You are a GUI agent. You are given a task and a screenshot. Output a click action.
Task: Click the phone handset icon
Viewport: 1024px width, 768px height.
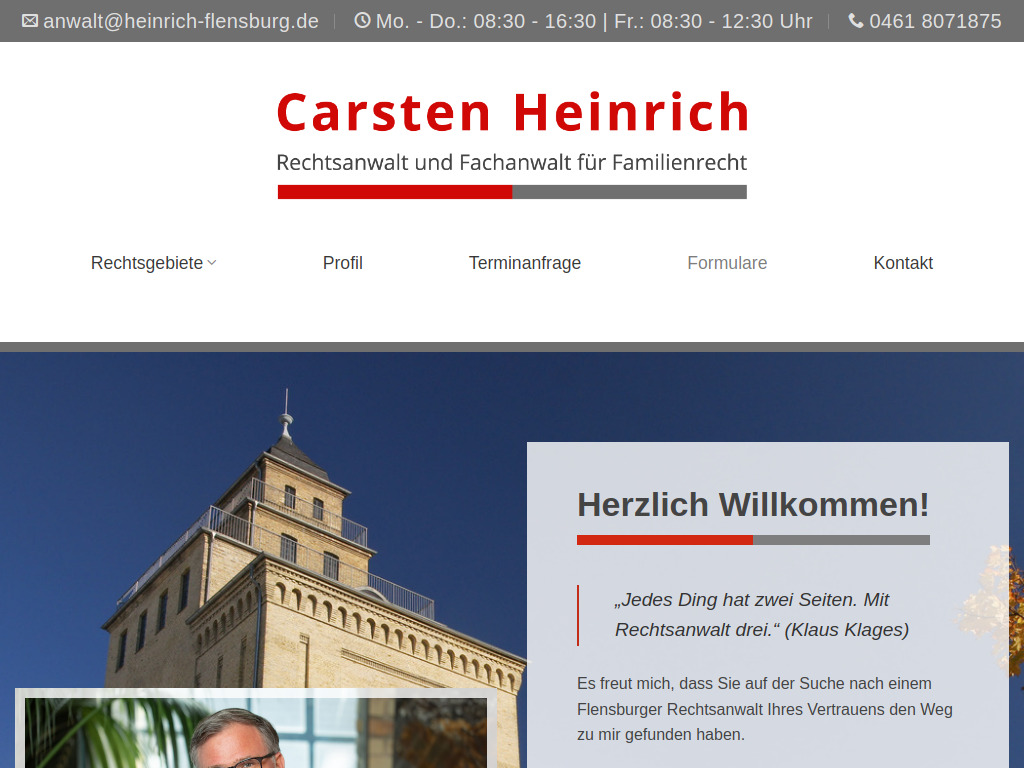tap(856, 21)
